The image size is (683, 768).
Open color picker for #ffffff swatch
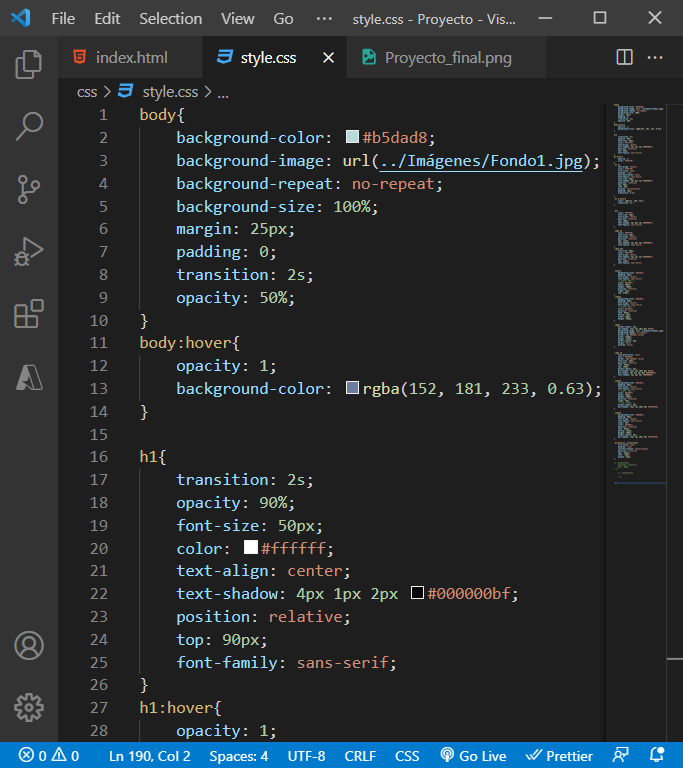[250, 547]
